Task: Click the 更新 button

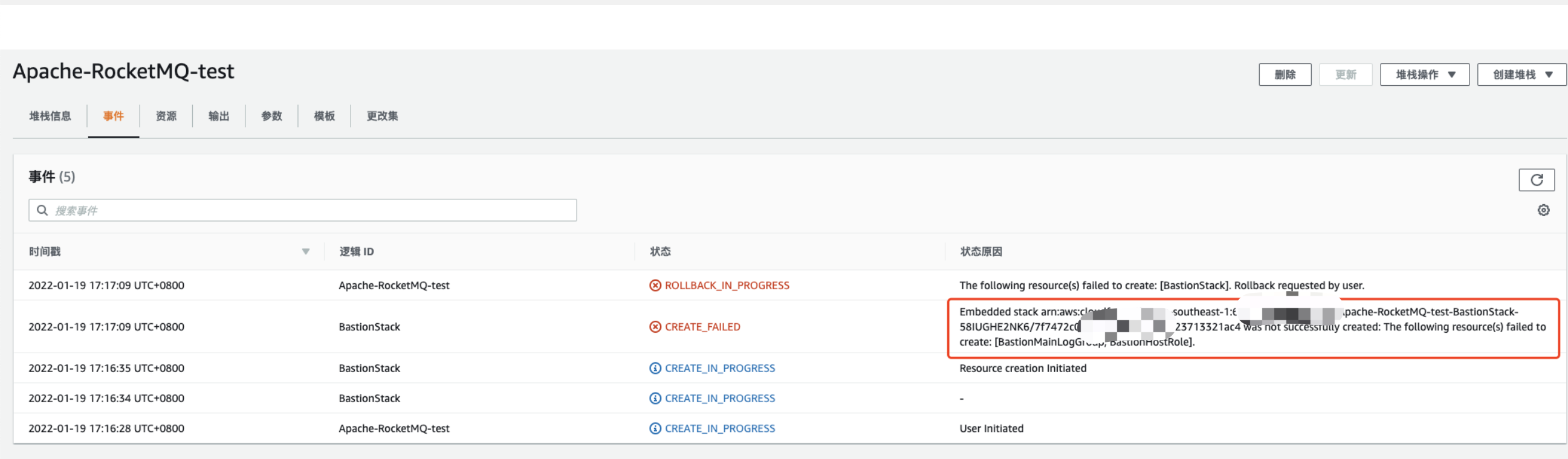Action: coord(1345,75)
